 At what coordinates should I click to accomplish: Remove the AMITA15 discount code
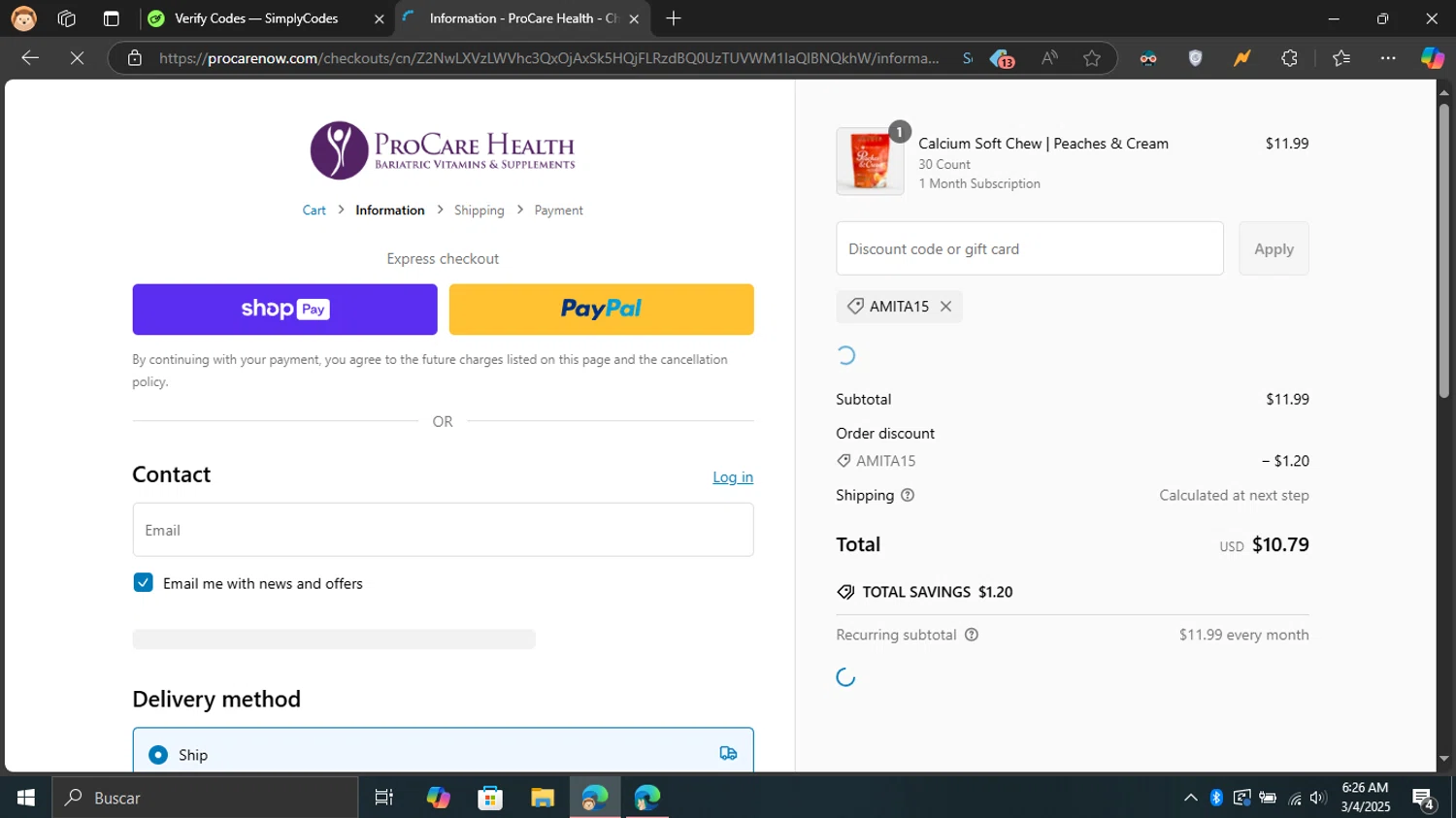tap(945, 307)
